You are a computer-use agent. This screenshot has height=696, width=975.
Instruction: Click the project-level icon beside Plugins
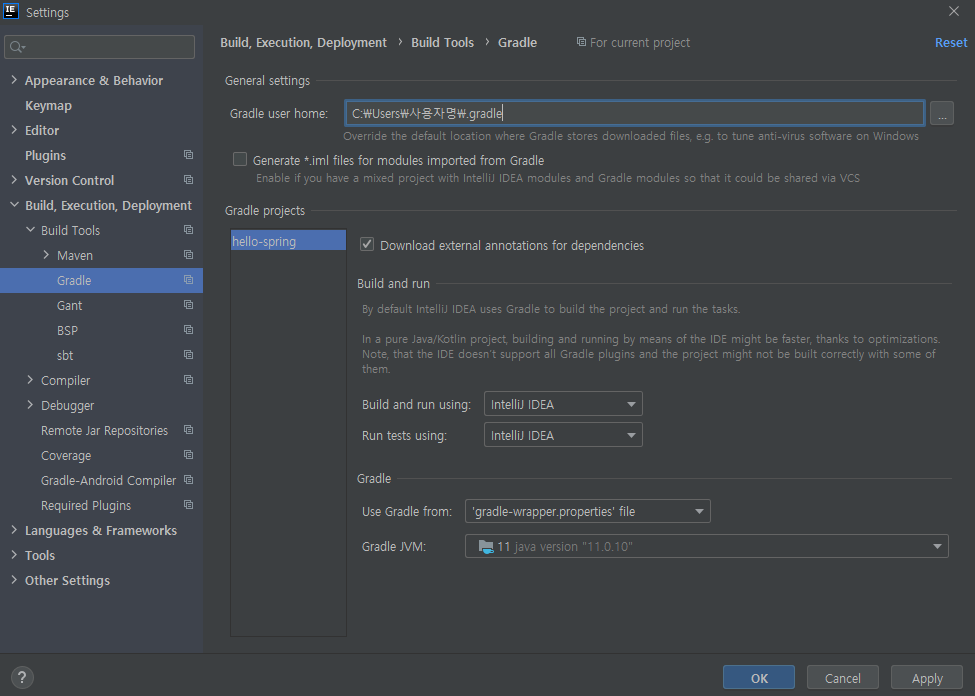(x=188, y=155)
